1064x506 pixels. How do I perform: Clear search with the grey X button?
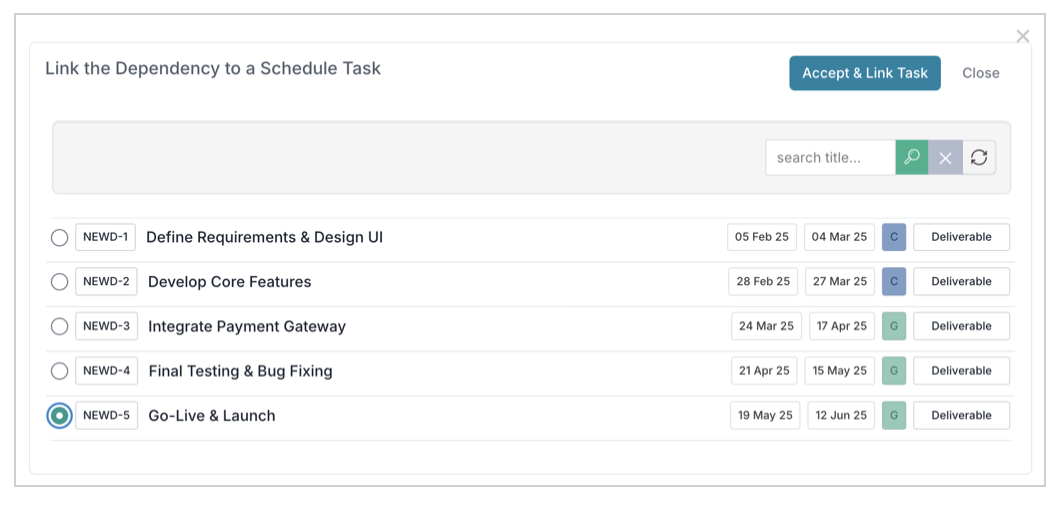tap(945, 157)
